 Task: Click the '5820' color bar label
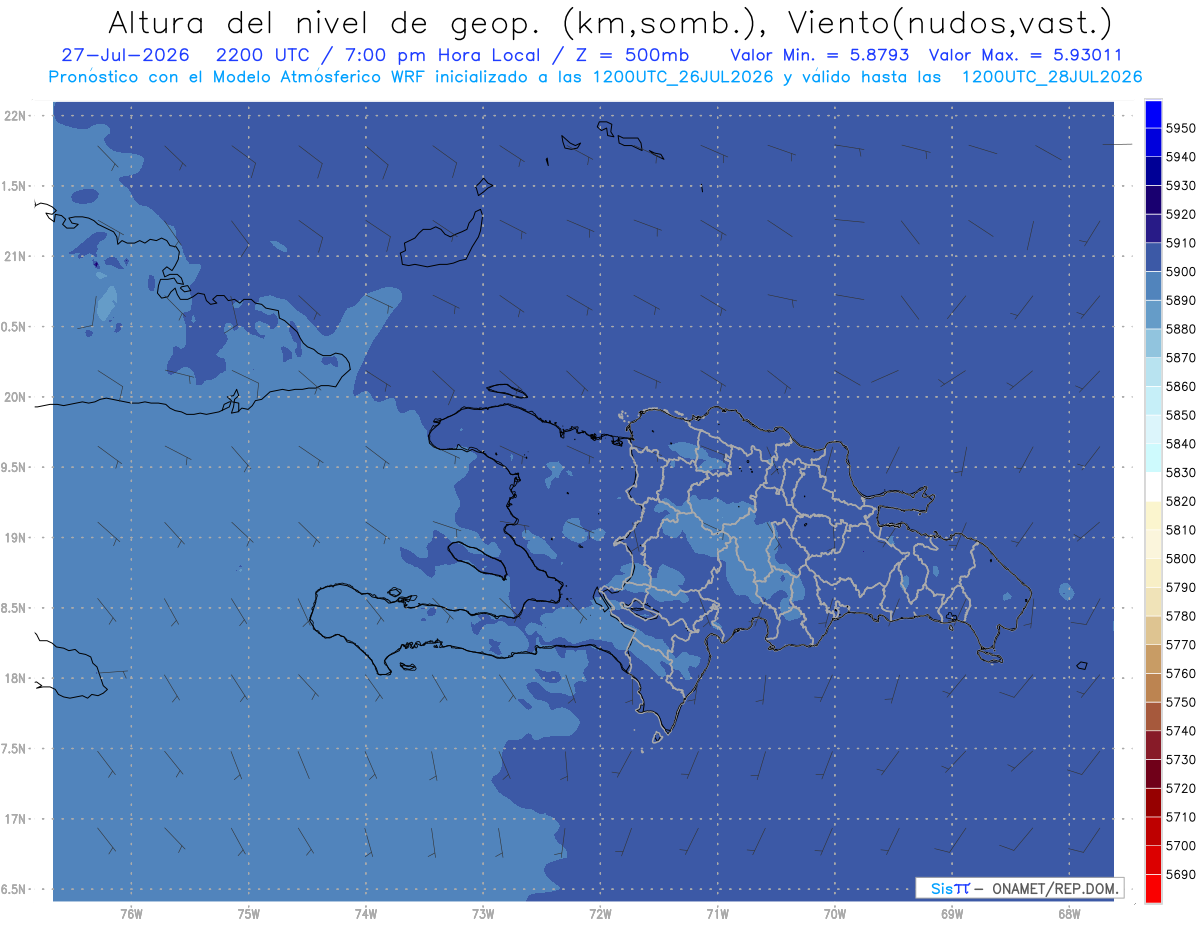click(1181, 501)
